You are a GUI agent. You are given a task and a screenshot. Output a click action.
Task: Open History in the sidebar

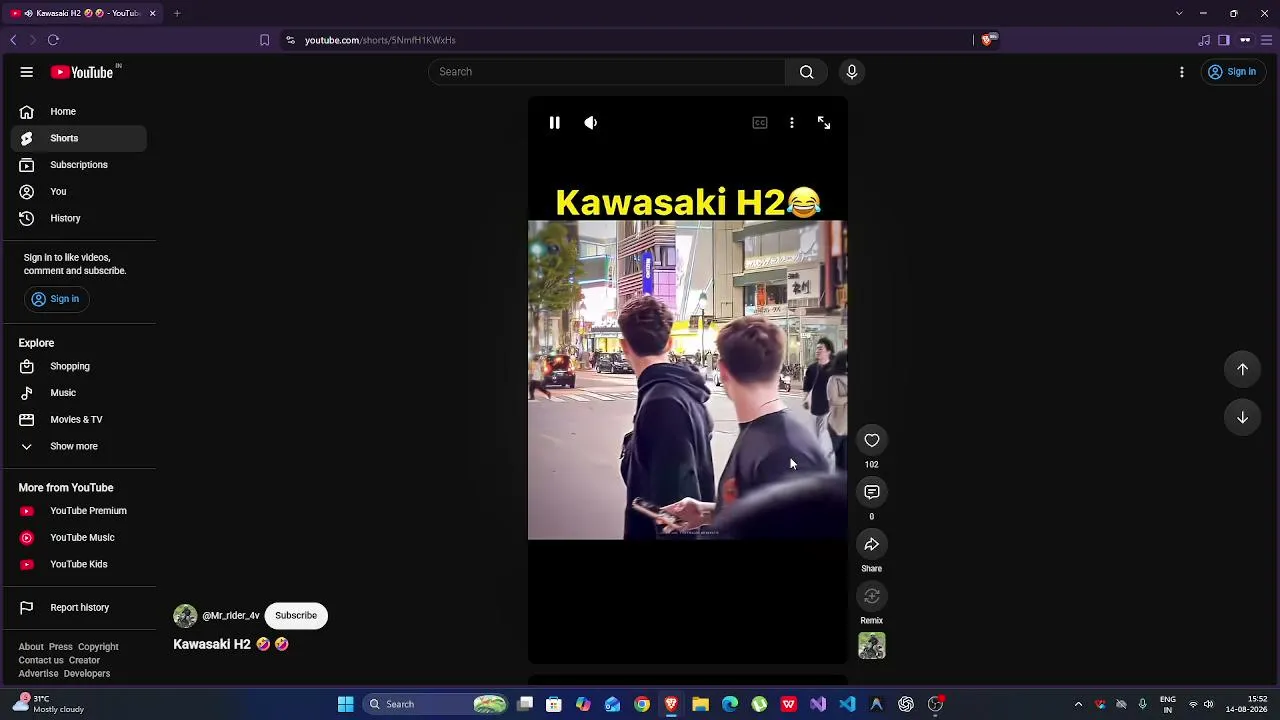pos(78,218)
